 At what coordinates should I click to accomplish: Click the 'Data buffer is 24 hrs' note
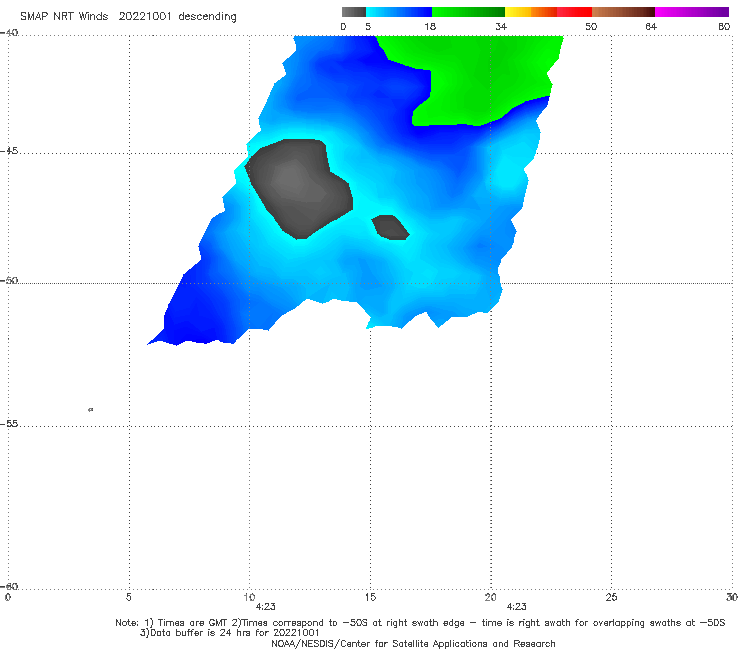point(229,633)
